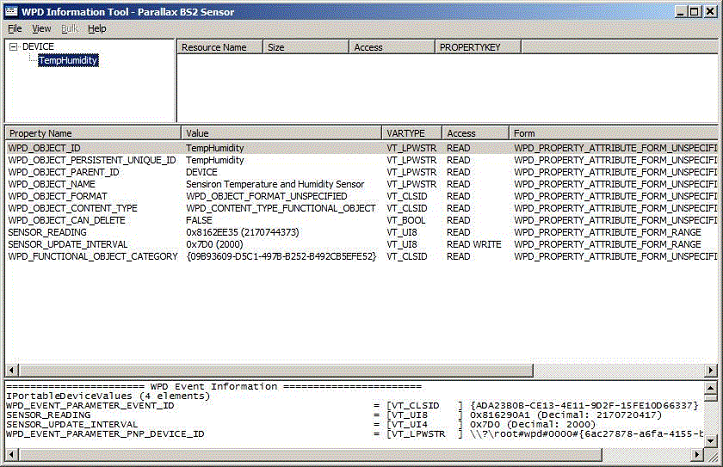This screenshot has width=723, height=467.
Task: Click the GUID value {09B93609-D5C1-497B-B252-B492CB5EFE52}
Action: (x=281, y=256)
